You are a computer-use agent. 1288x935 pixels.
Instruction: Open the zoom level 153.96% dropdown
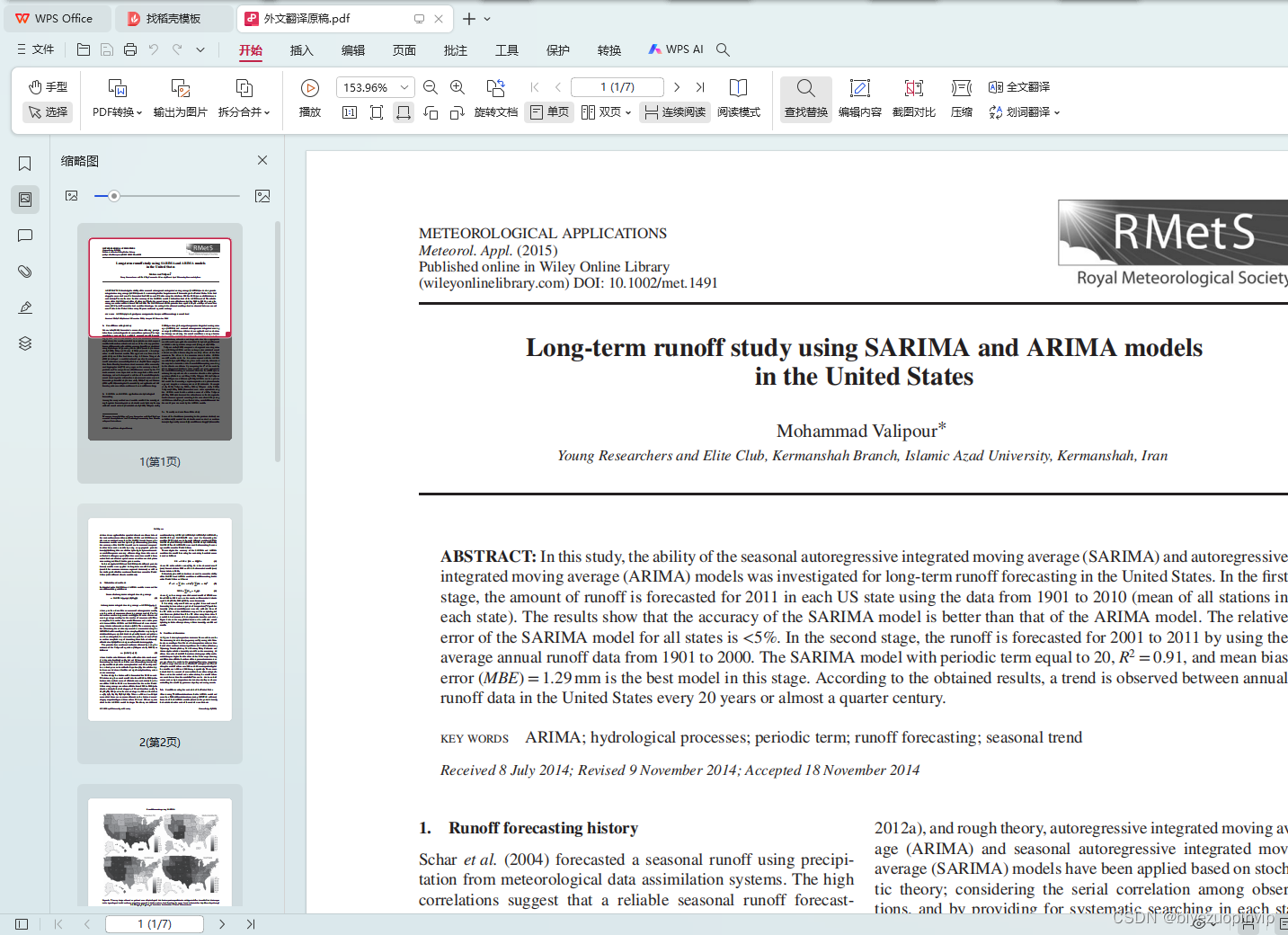(x=404, y=87)
